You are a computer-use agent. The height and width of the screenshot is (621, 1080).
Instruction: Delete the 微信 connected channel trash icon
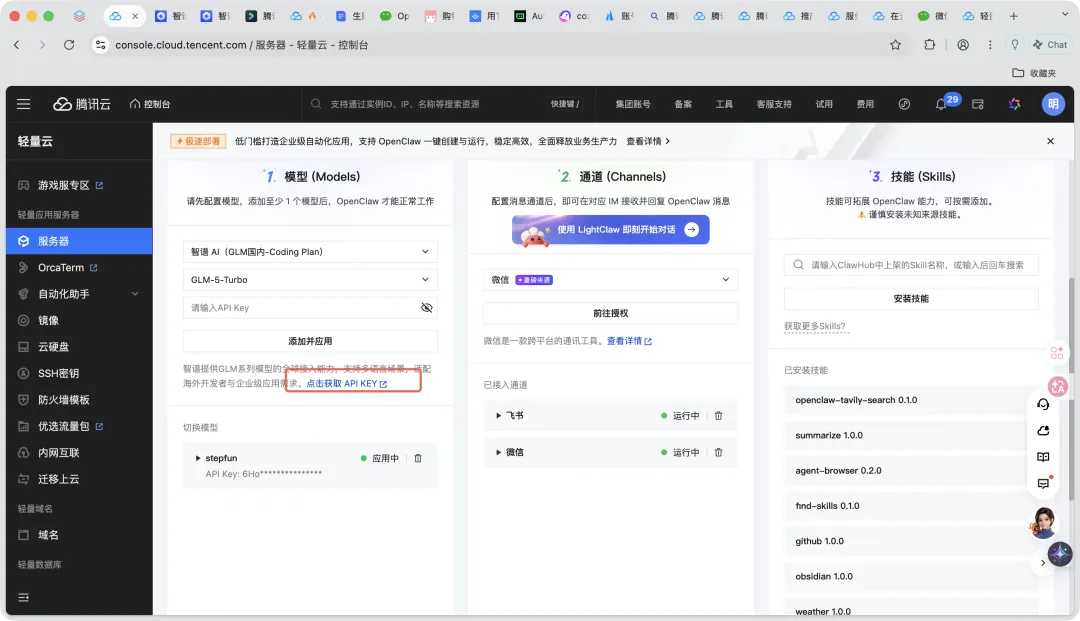pos(718,452)
